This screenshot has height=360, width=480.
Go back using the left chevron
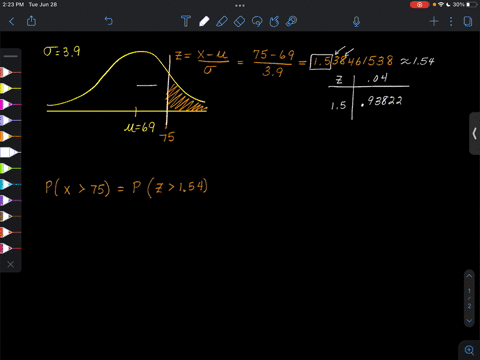tap(12, 22)
